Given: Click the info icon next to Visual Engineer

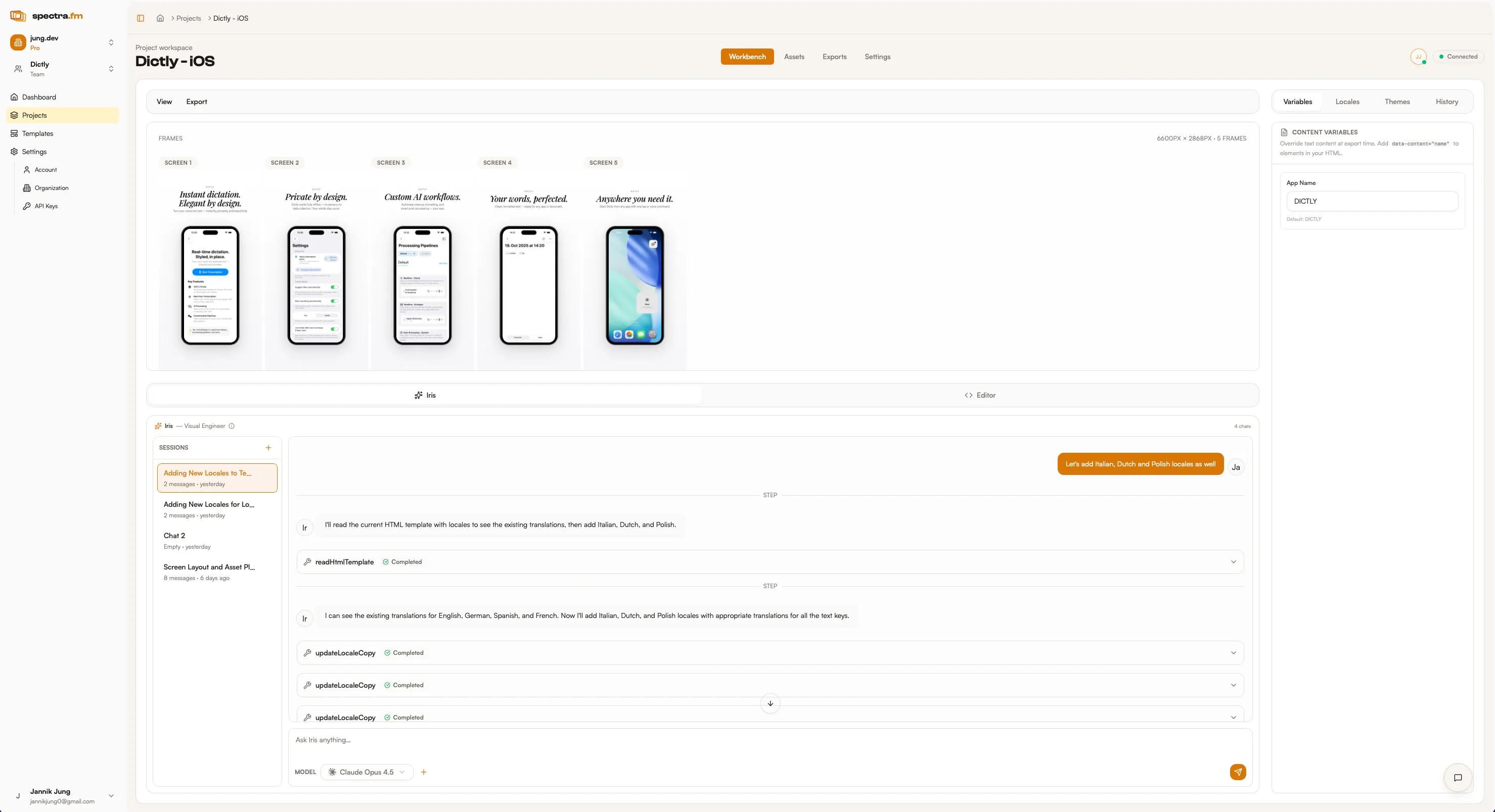Looking at the screenshot, I should (x=232, y=426).
